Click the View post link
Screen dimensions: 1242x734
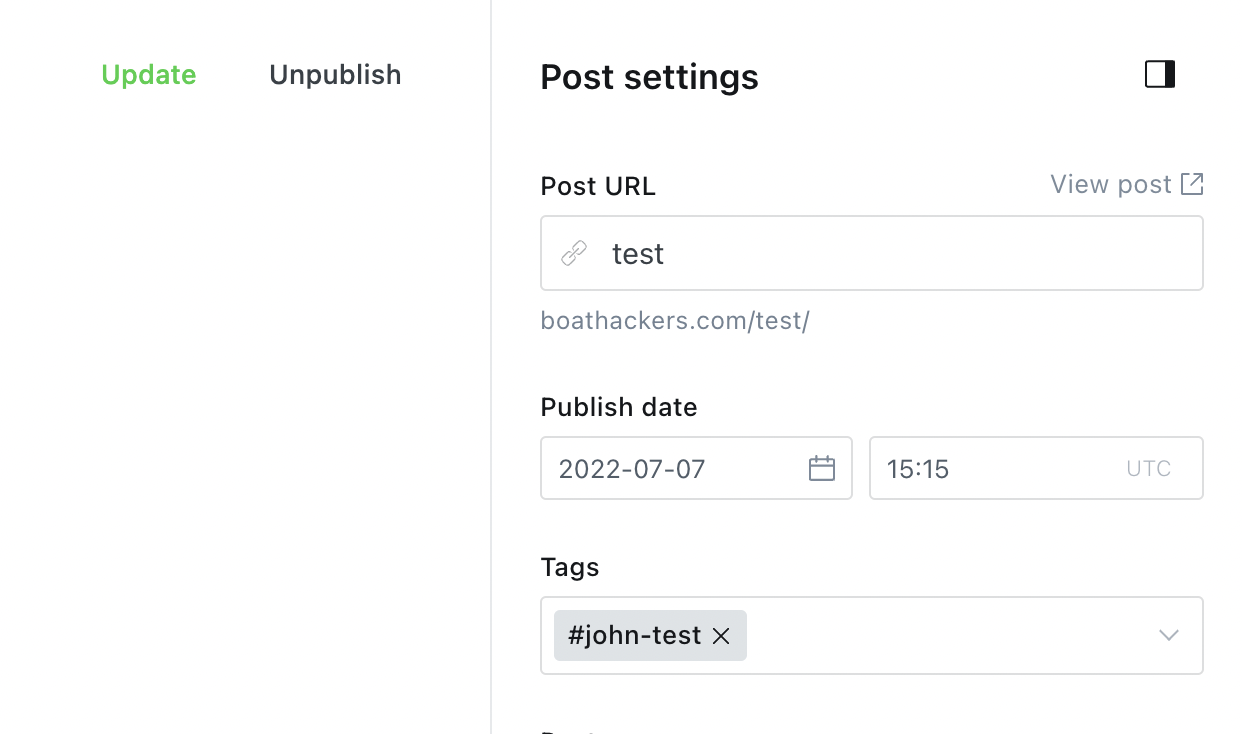[x=1110, y=183]
